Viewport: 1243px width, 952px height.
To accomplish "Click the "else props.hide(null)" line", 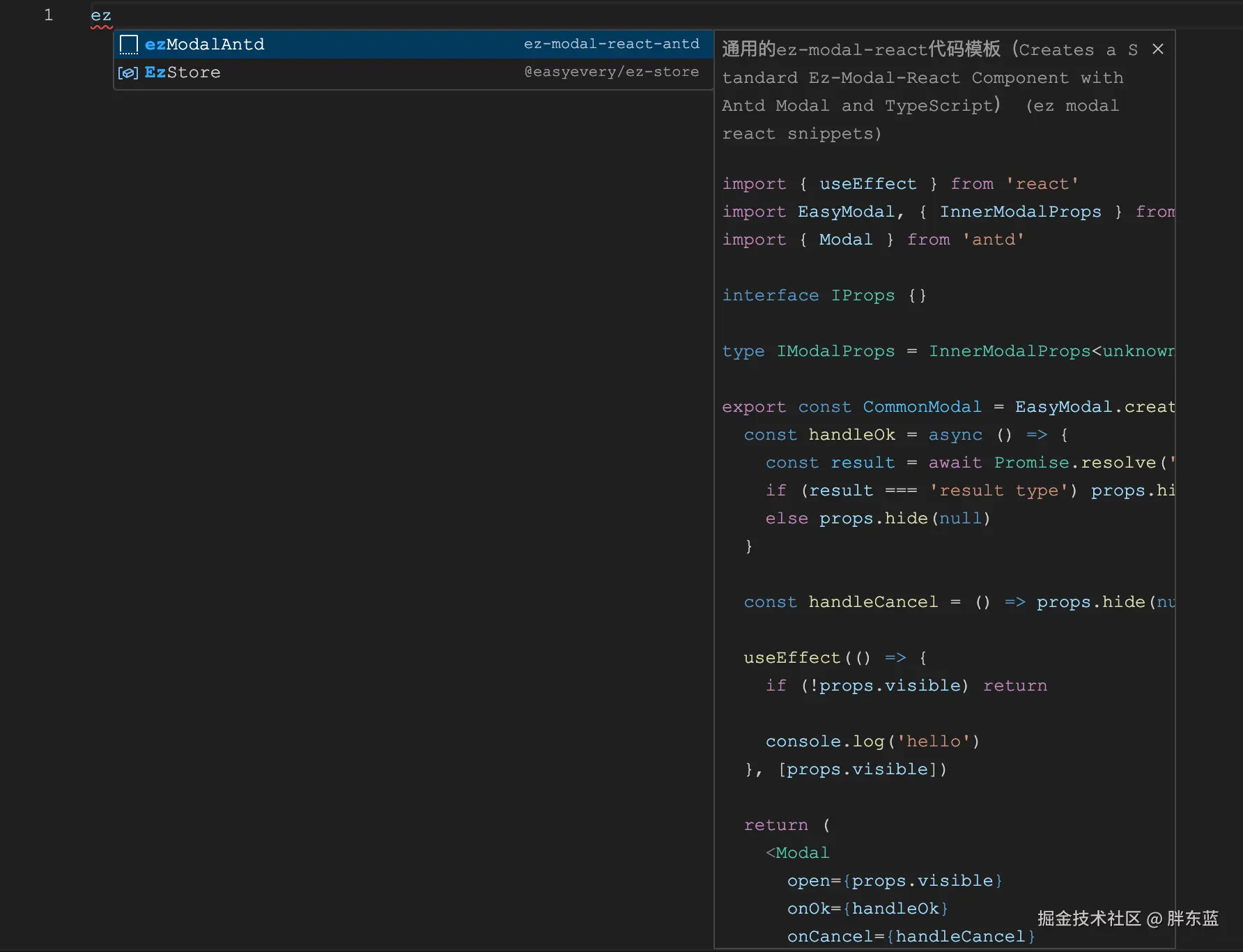I will [877, 519].
